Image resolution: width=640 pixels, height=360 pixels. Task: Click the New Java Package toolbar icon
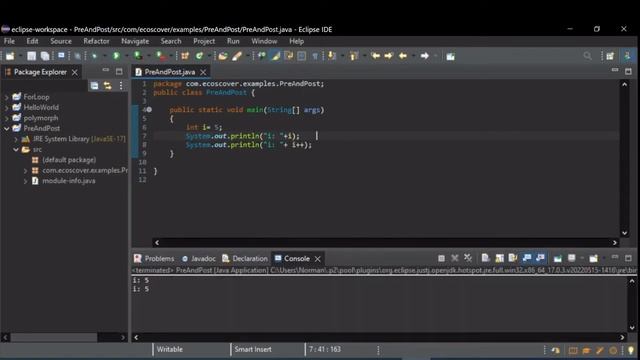point(185,56)
